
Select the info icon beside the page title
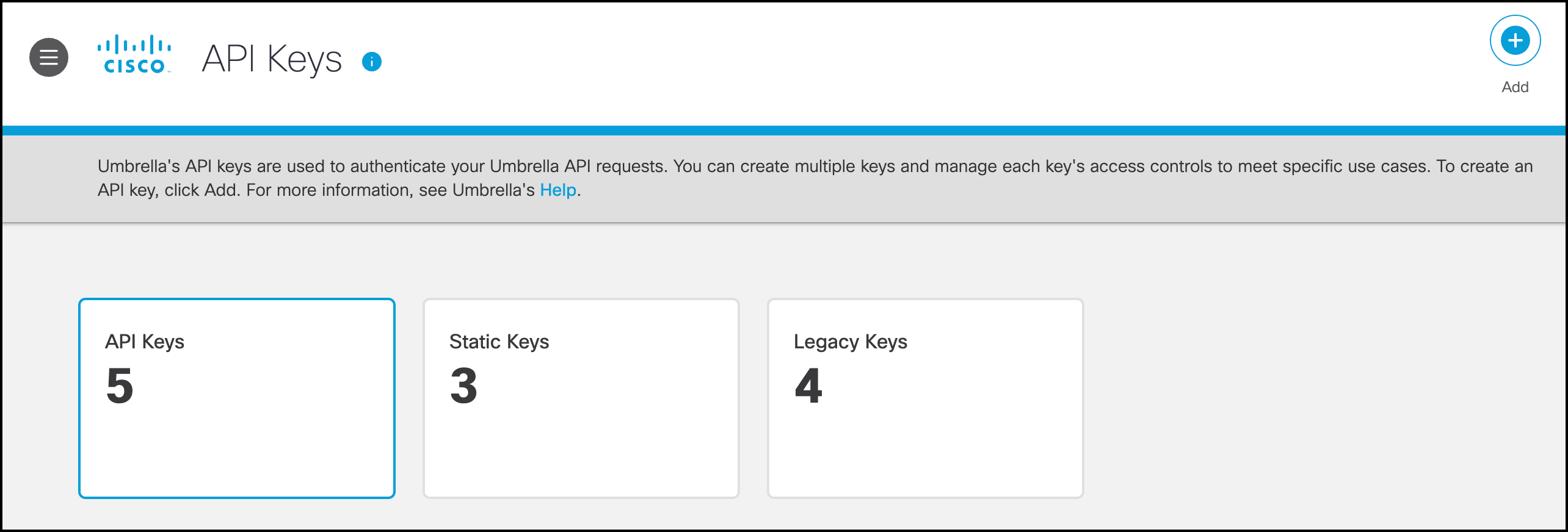[371, 61]
